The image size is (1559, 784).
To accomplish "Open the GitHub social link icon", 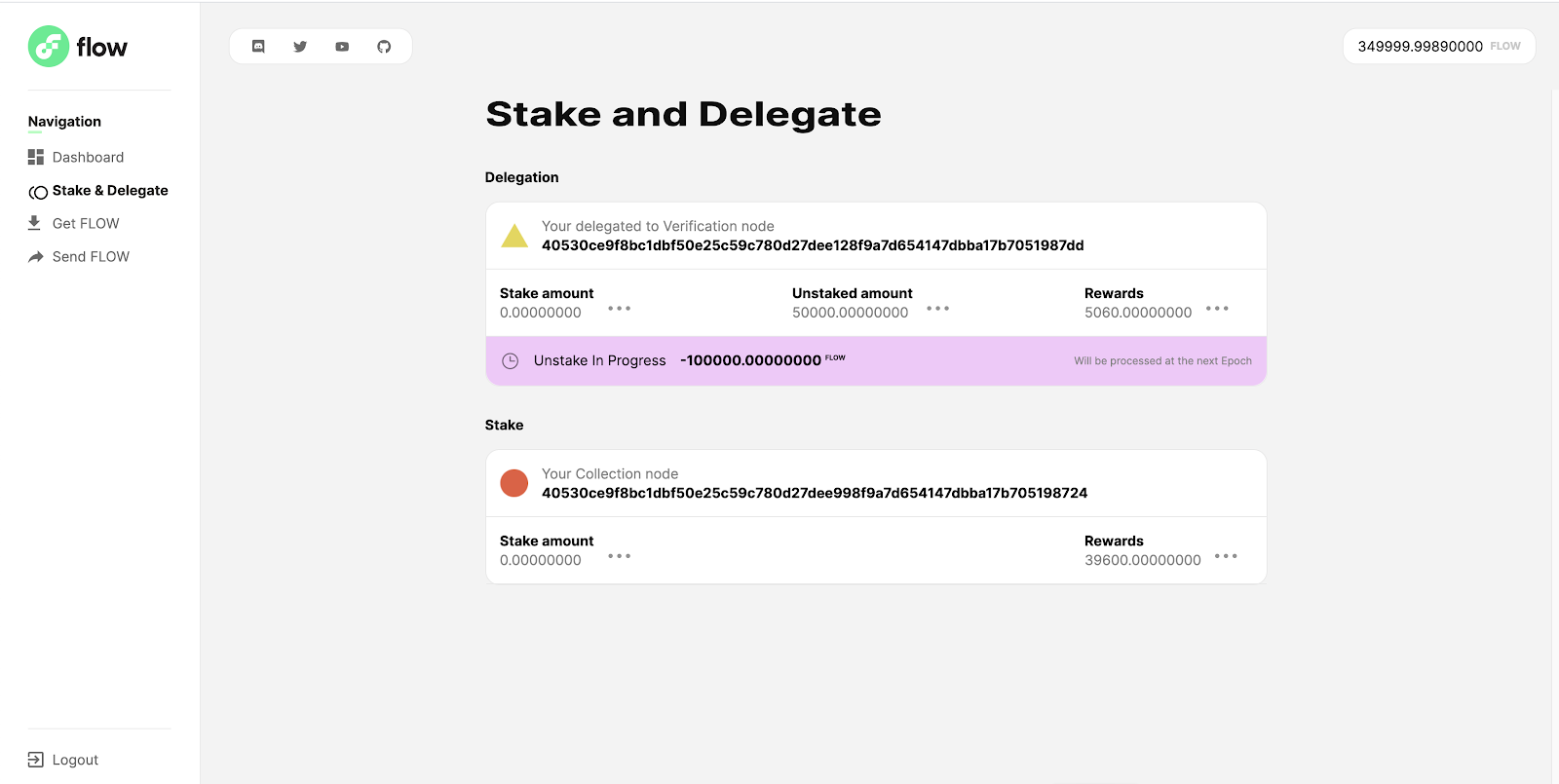I will click(x=384, y=47).
